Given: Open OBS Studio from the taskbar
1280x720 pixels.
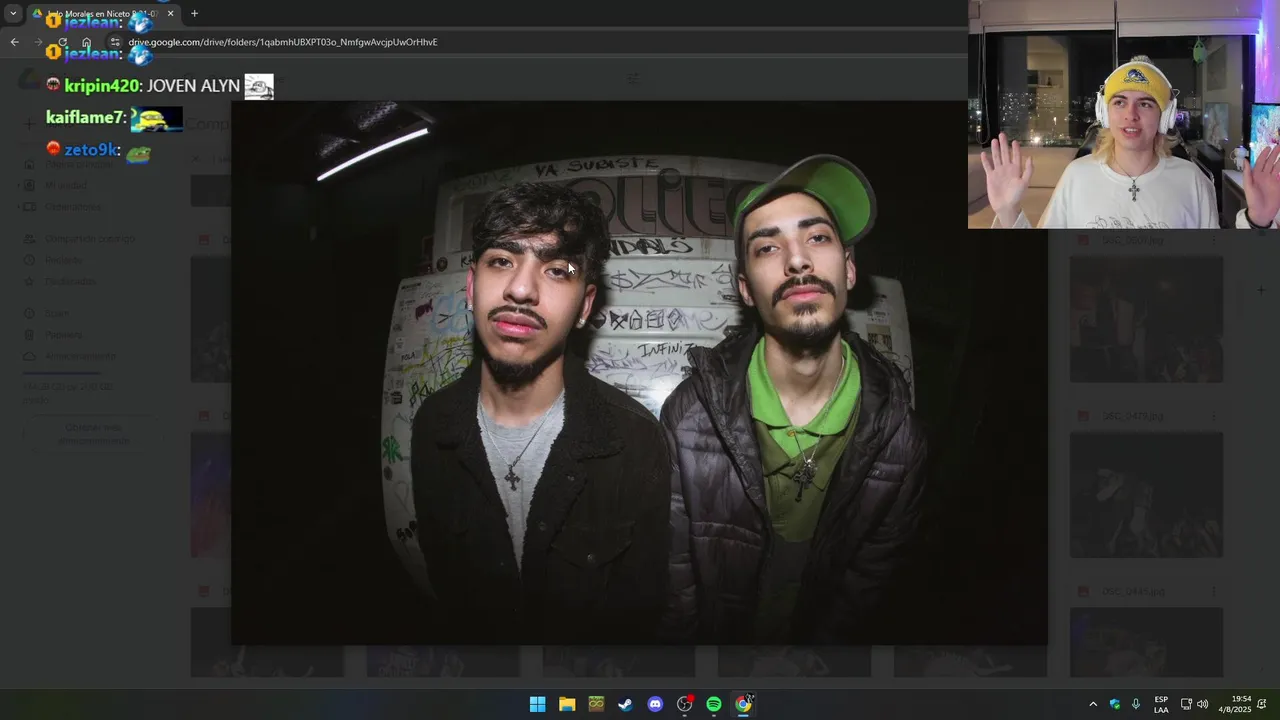Looking at the screenshot, I should (685, 704).
